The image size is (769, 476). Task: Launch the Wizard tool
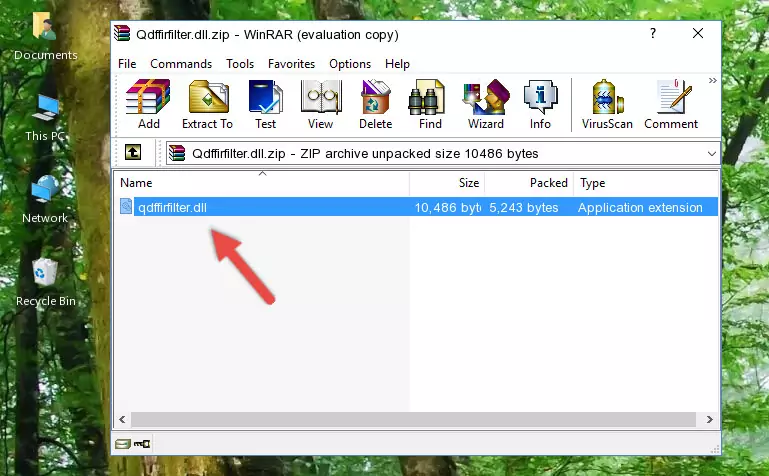pos(486,104)
